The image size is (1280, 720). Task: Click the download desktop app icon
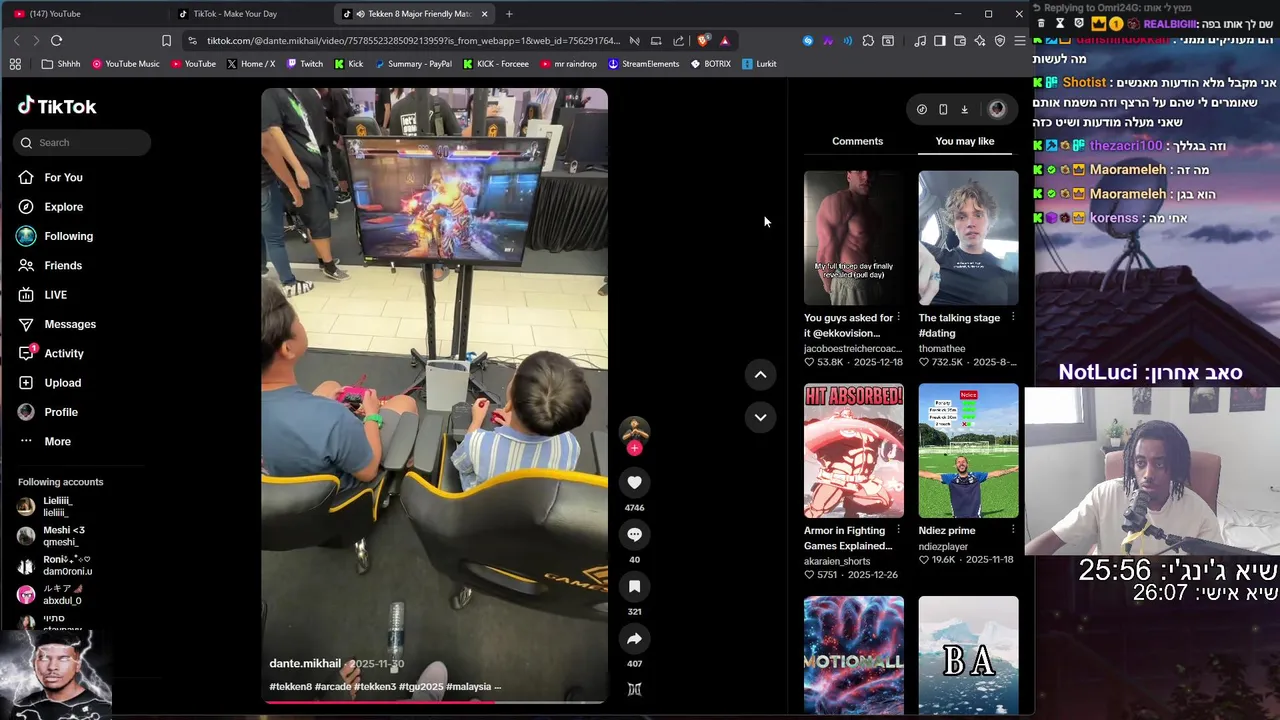click(964, 109)
